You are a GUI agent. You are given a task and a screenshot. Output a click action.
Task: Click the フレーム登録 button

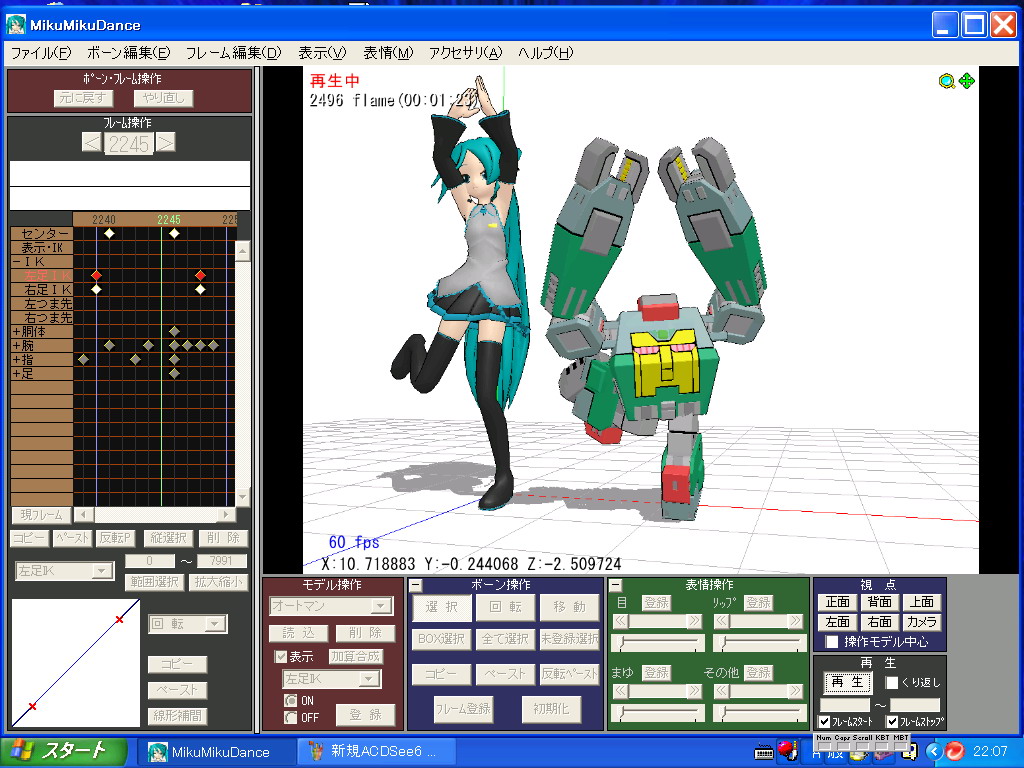(463, 709)
